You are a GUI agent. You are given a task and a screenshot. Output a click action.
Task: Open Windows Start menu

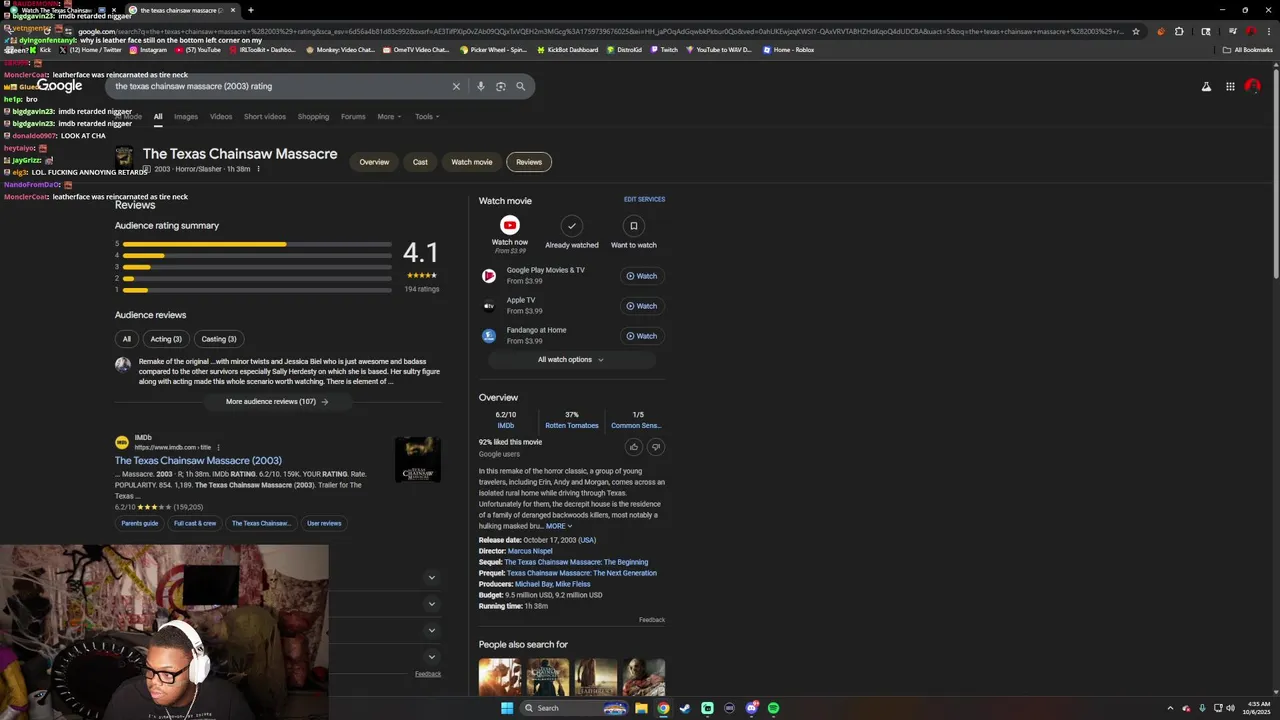click(x=507, y=708)
